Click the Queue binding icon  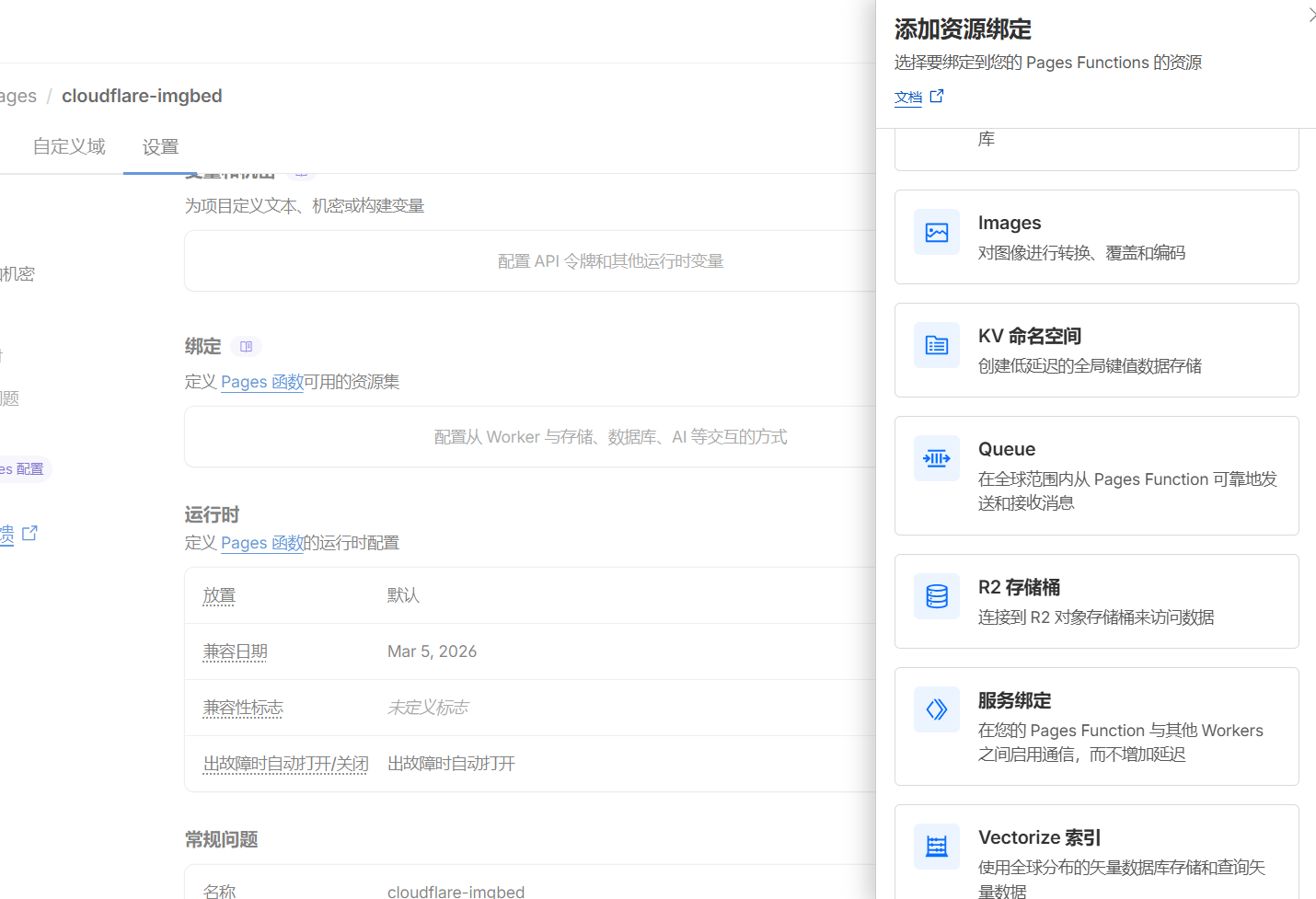click(936, 459)
